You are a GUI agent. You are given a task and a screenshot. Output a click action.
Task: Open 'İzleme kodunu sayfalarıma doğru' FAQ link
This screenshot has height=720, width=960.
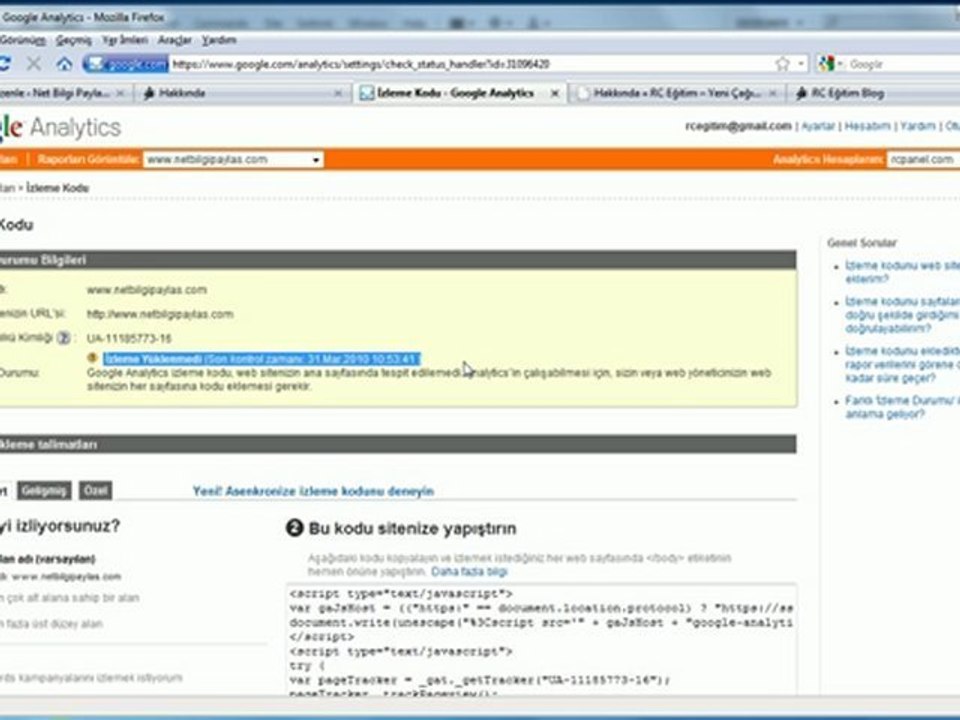coord(902,315)
